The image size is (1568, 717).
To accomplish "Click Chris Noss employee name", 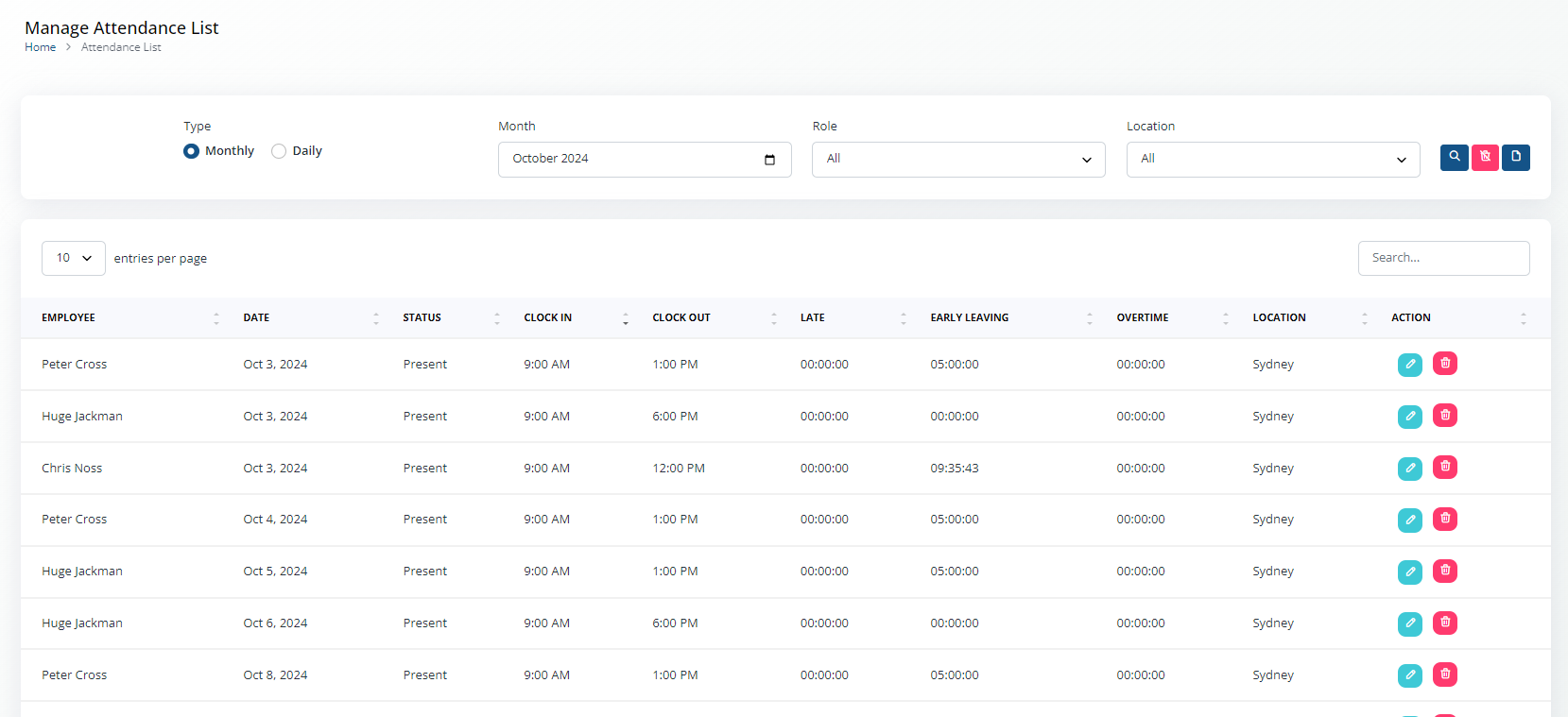I will [x=72, y=468].
